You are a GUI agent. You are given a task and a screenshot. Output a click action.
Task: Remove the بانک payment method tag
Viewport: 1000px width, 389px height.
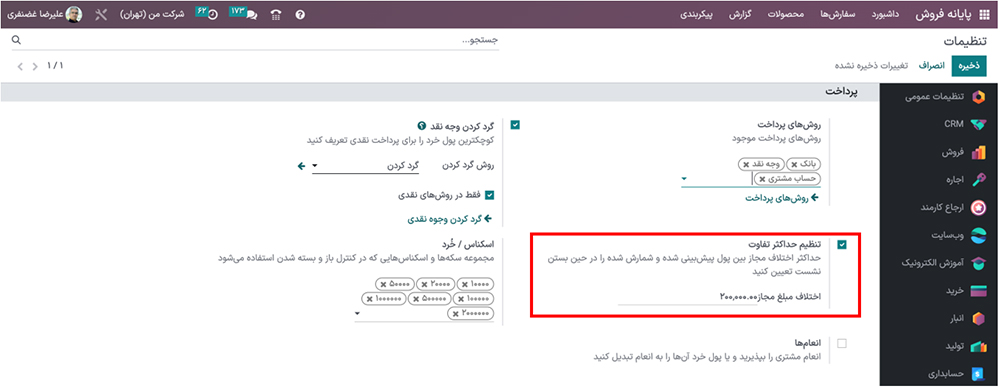click(793, 165)
